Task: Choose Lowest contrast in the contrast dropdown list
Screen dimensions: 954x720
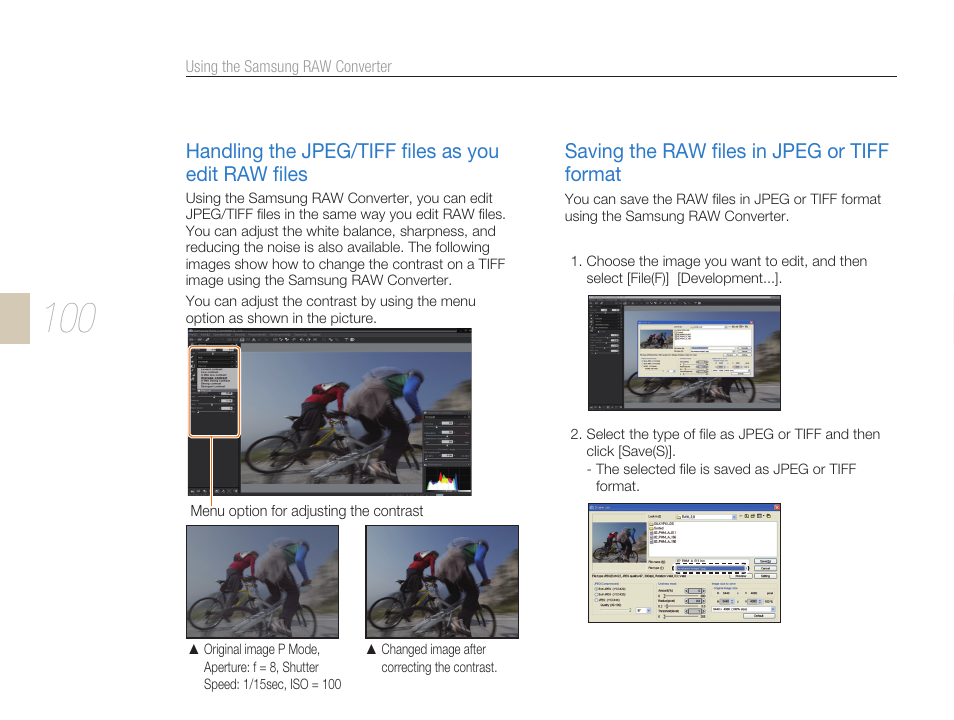Action: [211, 369]
